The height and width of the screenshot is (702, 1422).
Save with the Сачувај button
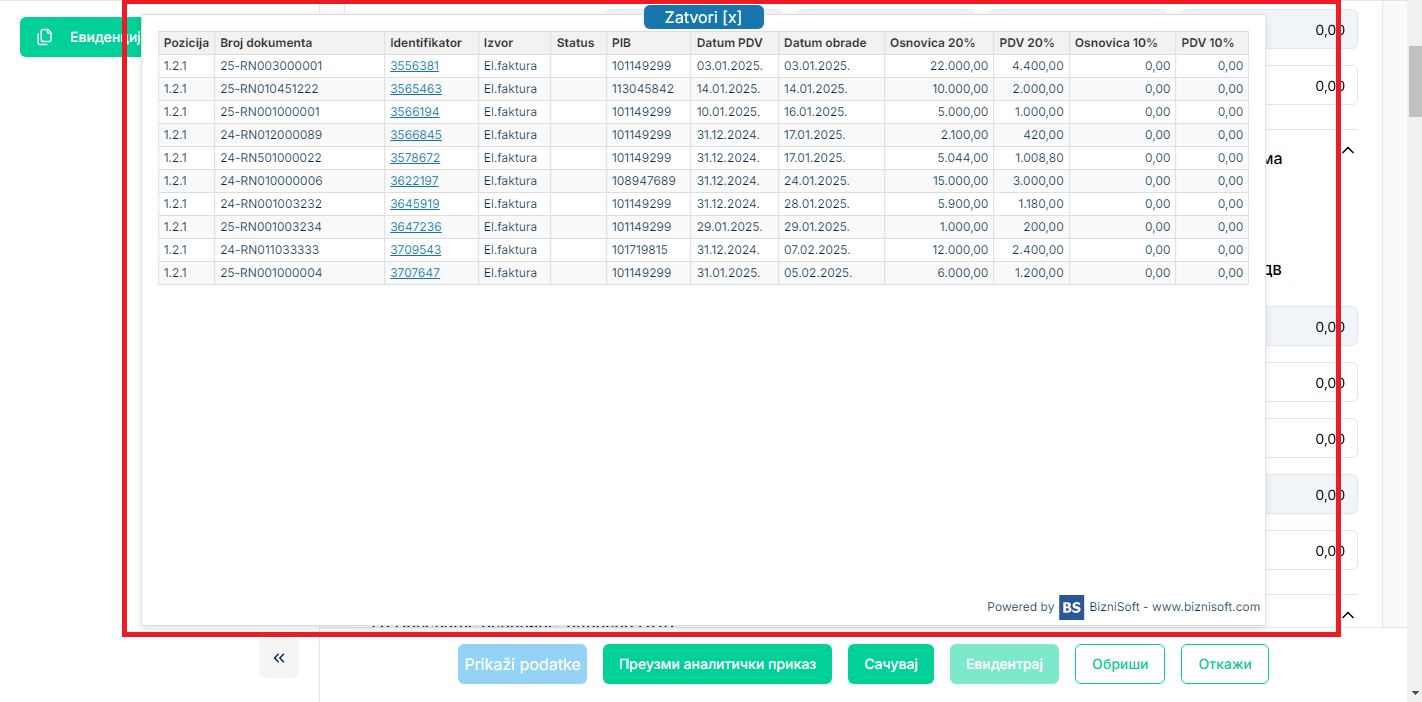click(x=890, y=664)
